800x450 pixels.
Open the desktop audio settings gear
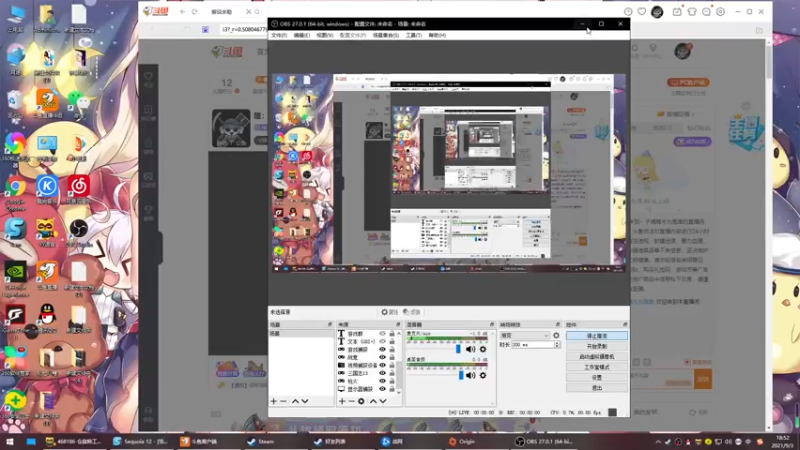coord(483,376)
